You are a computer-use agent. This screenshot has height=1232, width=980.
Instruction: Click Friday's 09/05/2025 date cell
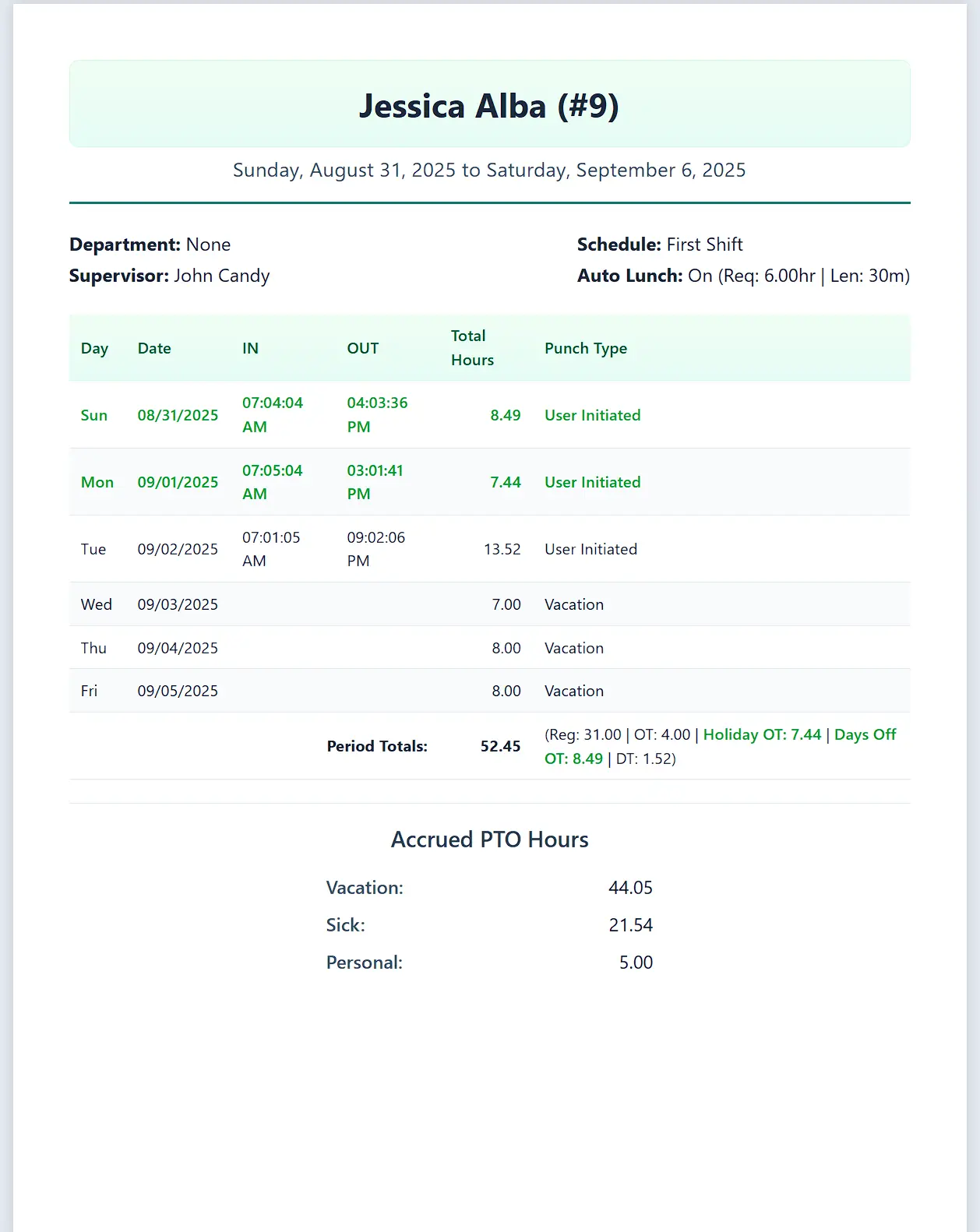pos(178,691)
